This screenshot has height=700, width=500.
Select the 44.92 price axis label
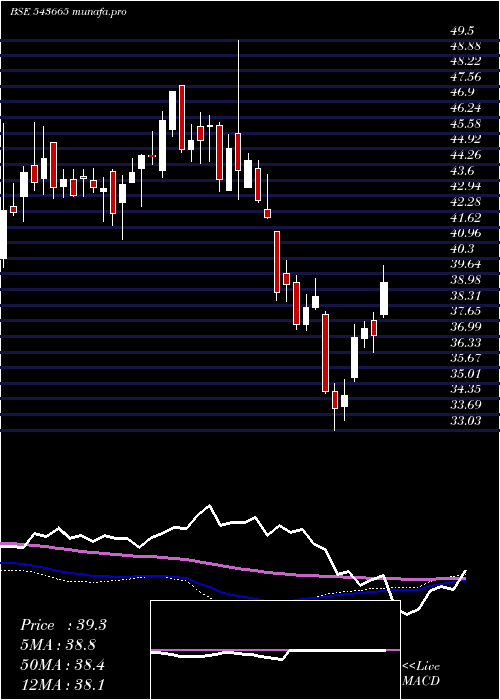coord(466,139)
